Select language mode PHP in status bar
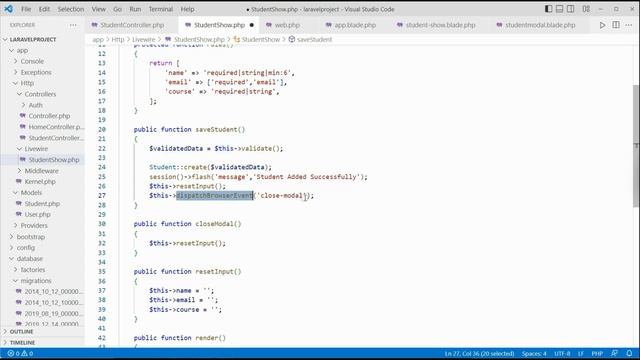This screenshot has width=640, height=360. pyautogui.click(x=597, y=353)
